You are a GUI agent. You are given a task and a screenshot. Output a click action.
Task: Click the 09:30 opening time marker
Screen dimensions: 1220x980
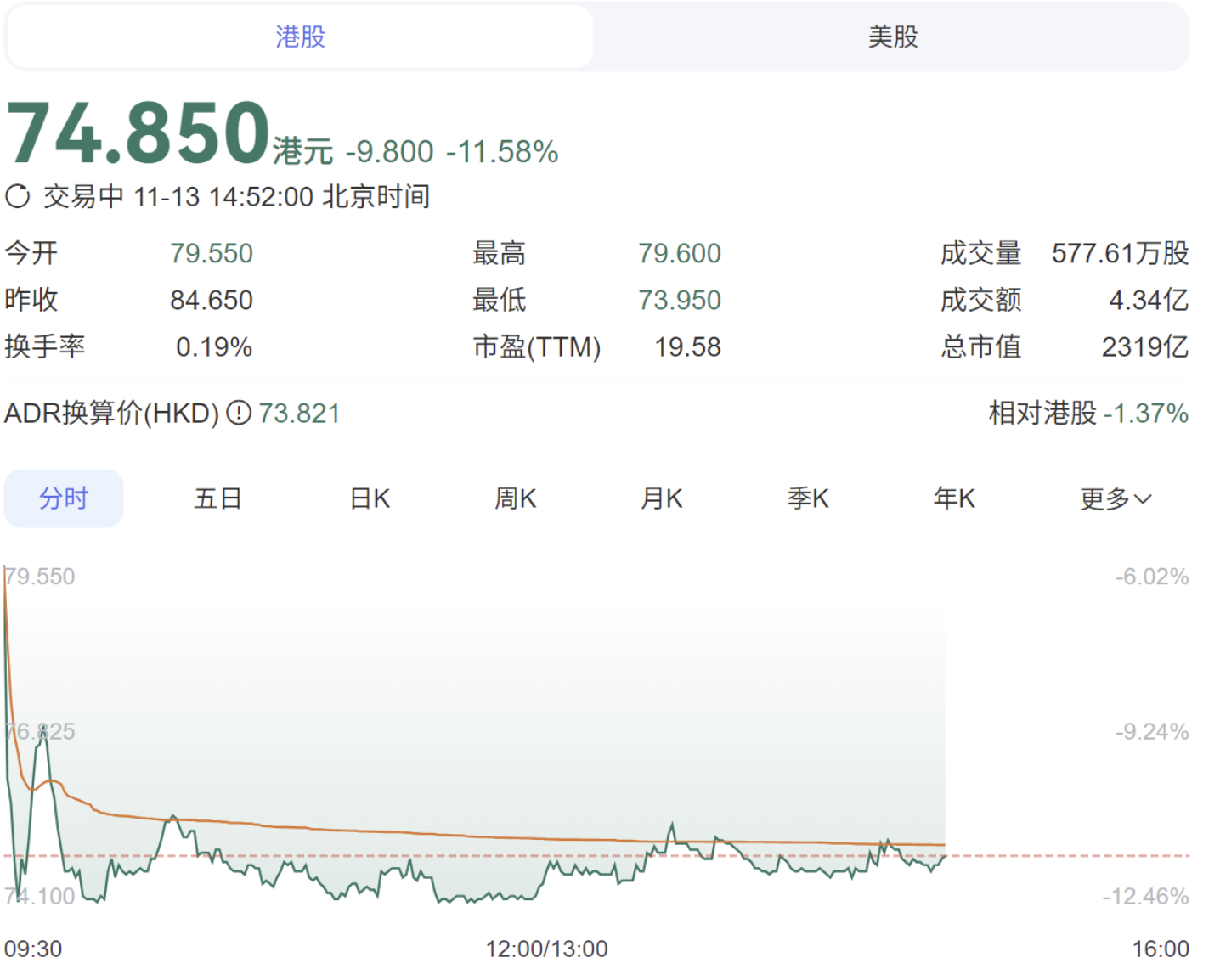(33, 949)
